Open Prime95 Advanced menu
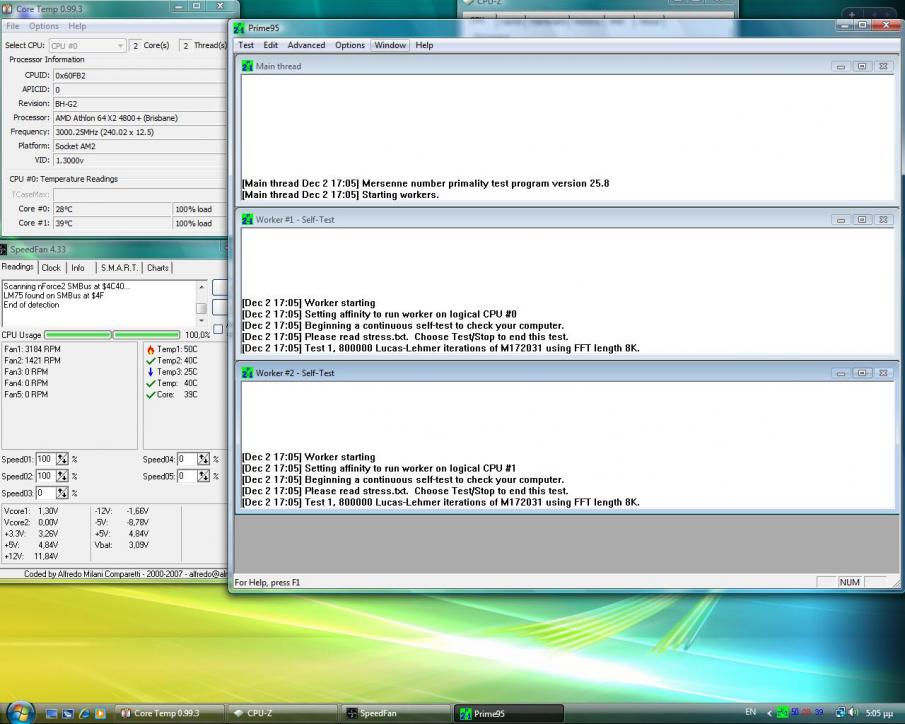The image size is (905, 724). (306, 45)
